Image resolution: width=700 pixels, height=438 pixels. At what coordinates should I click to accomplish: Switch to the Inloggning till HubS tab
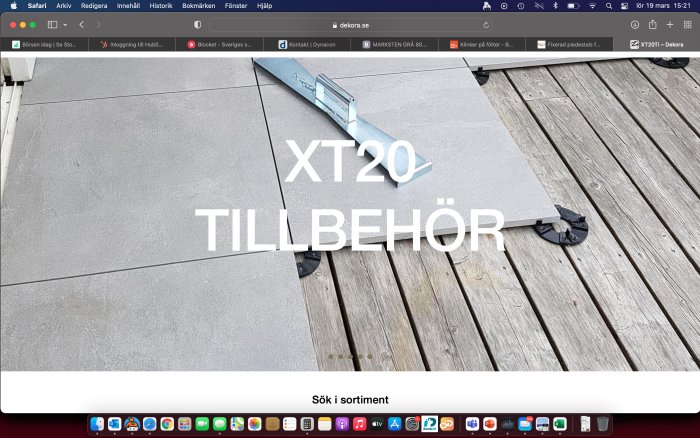click(x=132, y=44)
